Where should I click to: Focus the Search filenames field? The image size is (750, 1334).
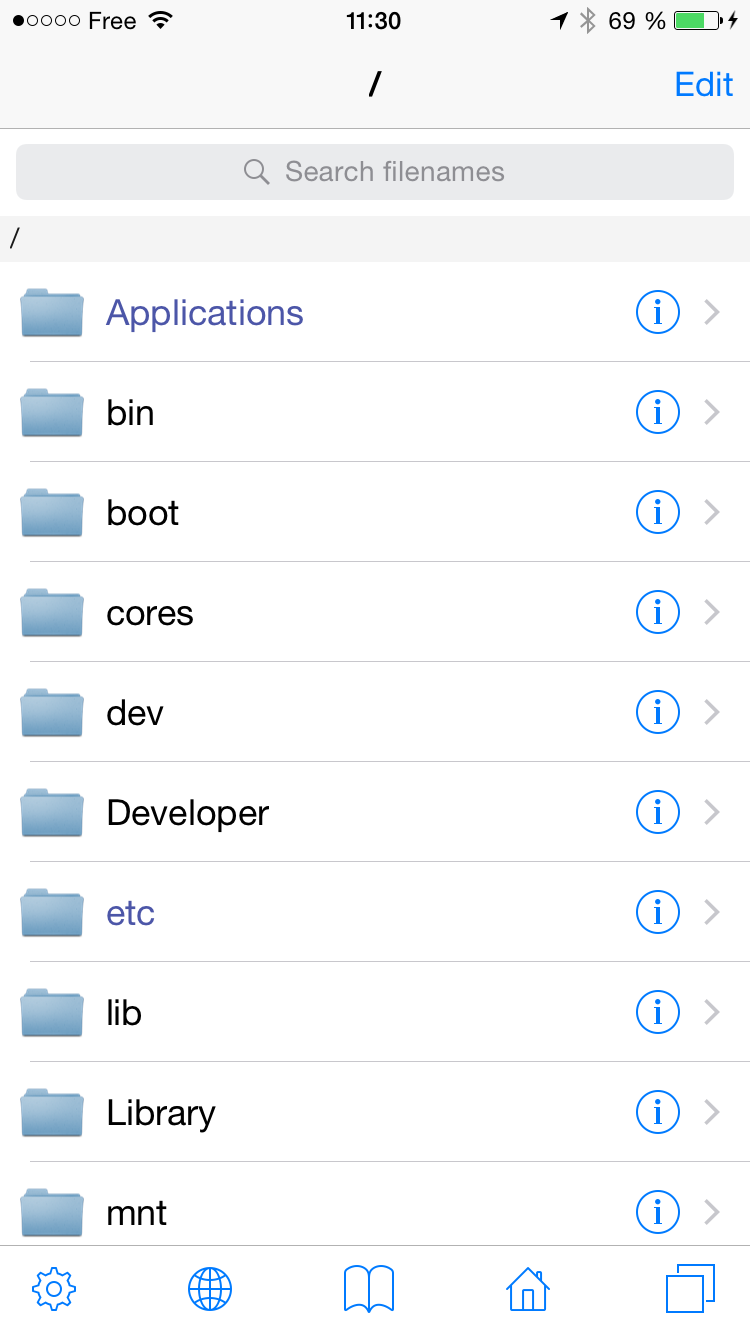pos(375,172)
